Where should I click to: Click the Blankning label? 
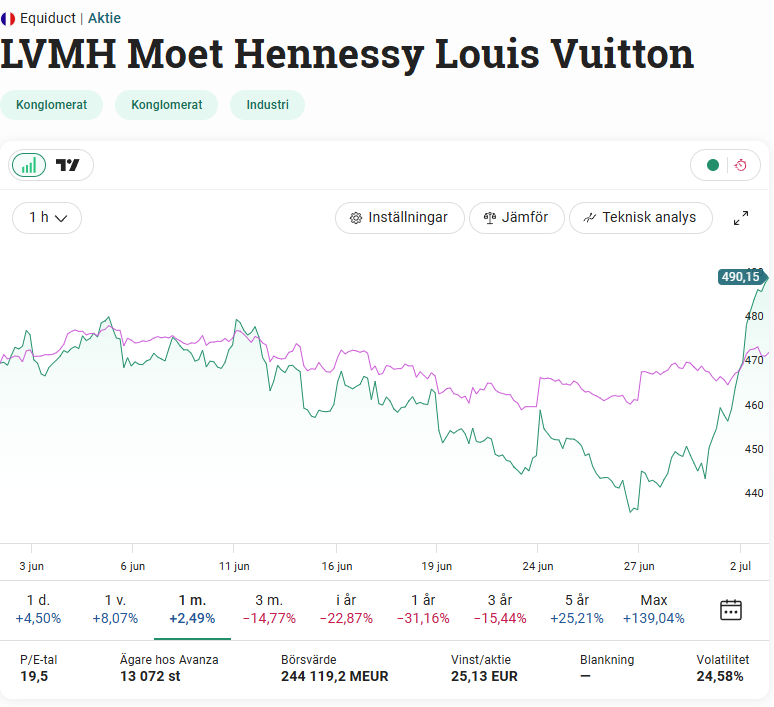(x=607, y=660)
